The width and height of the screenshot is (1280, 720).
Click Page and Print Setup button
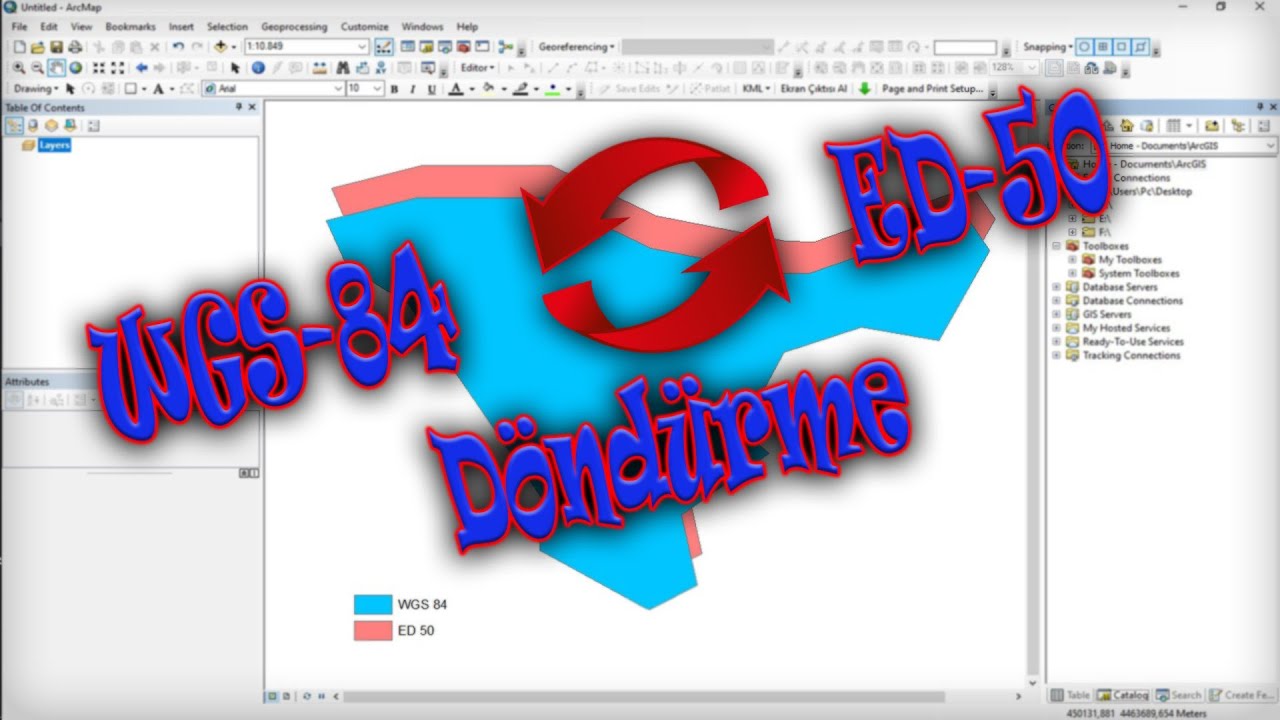933,89
